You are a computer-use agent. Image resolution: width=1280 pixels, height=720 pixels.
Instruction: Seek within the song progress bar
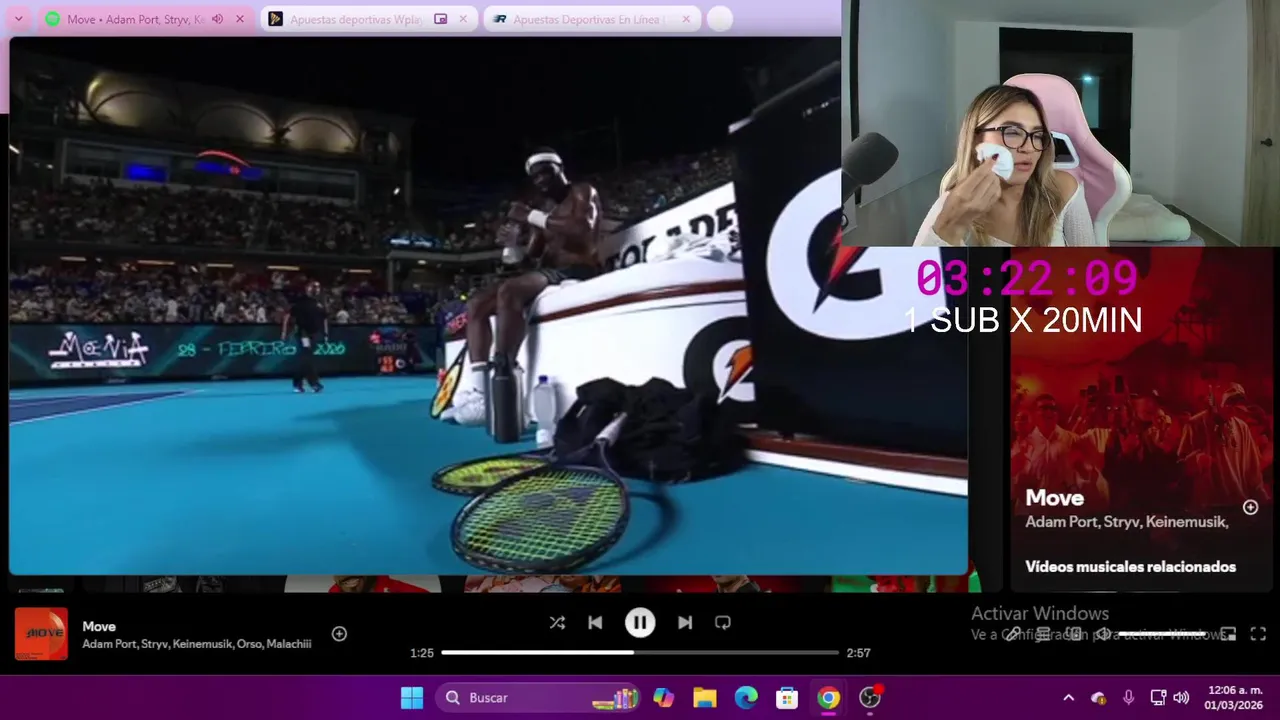click(x=640, y=652)
